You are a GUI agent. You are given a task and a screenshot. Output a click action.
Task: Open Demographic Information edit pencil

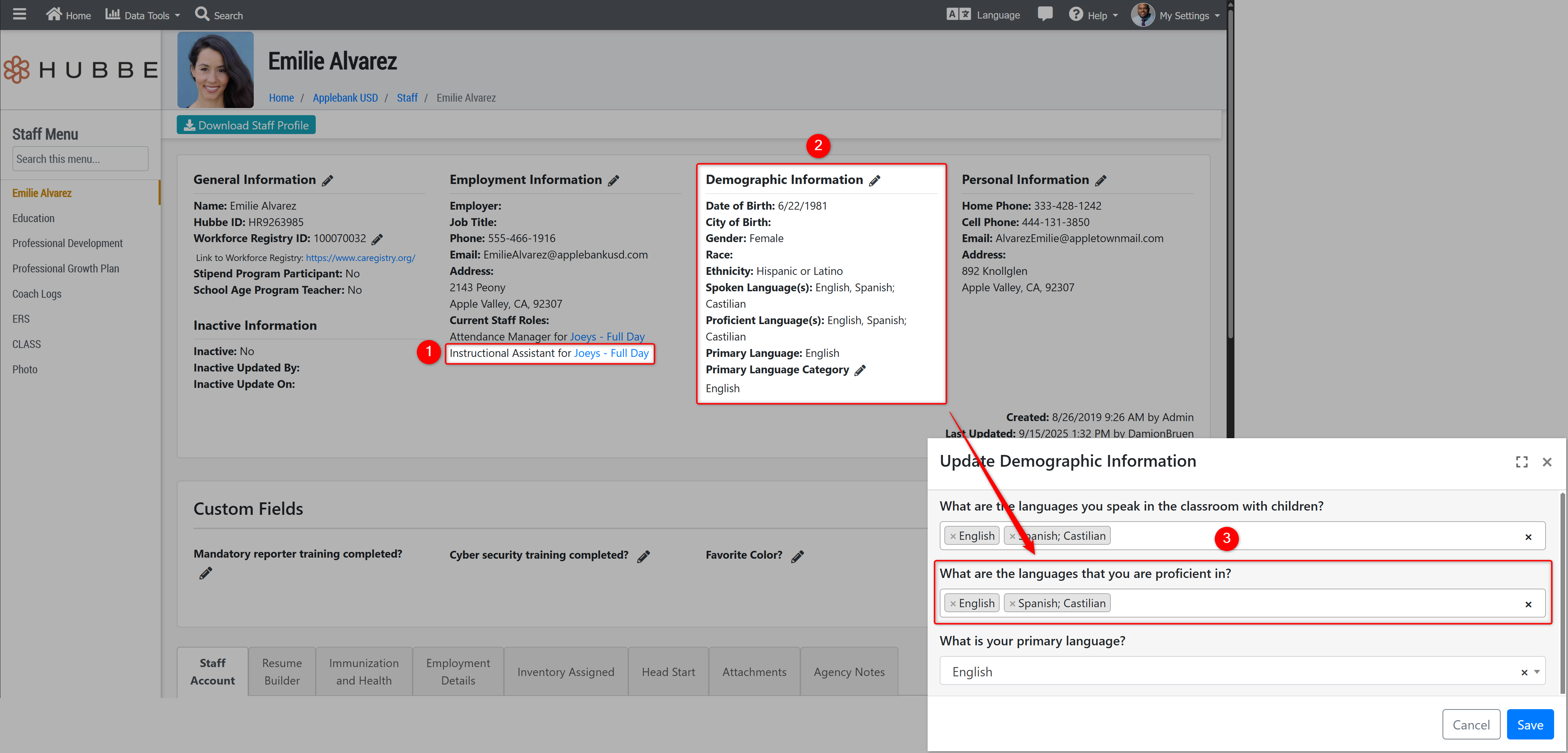pos(875,180)
